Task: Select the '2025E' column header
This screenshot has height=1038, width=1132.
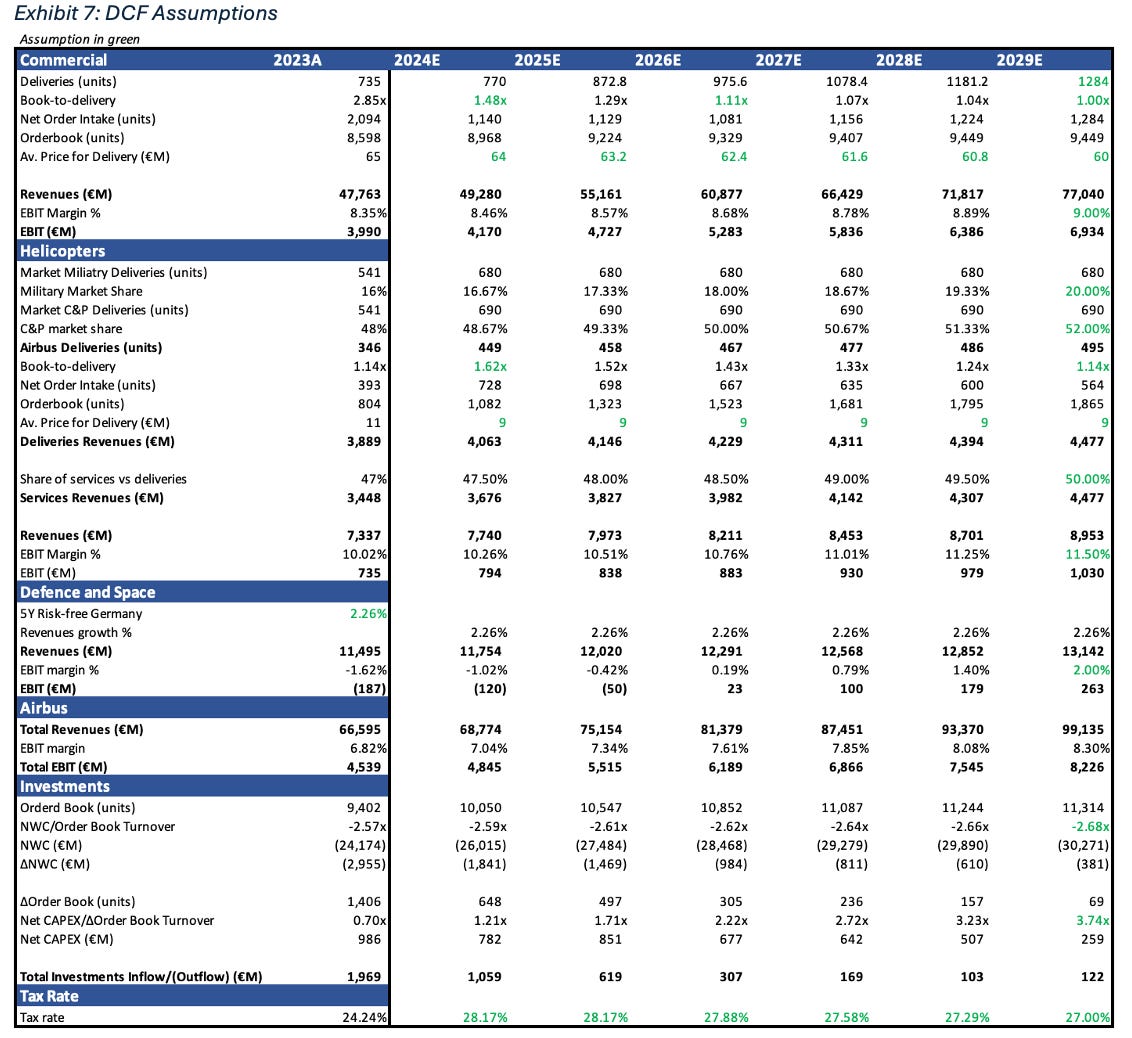Action: (538, 60)
